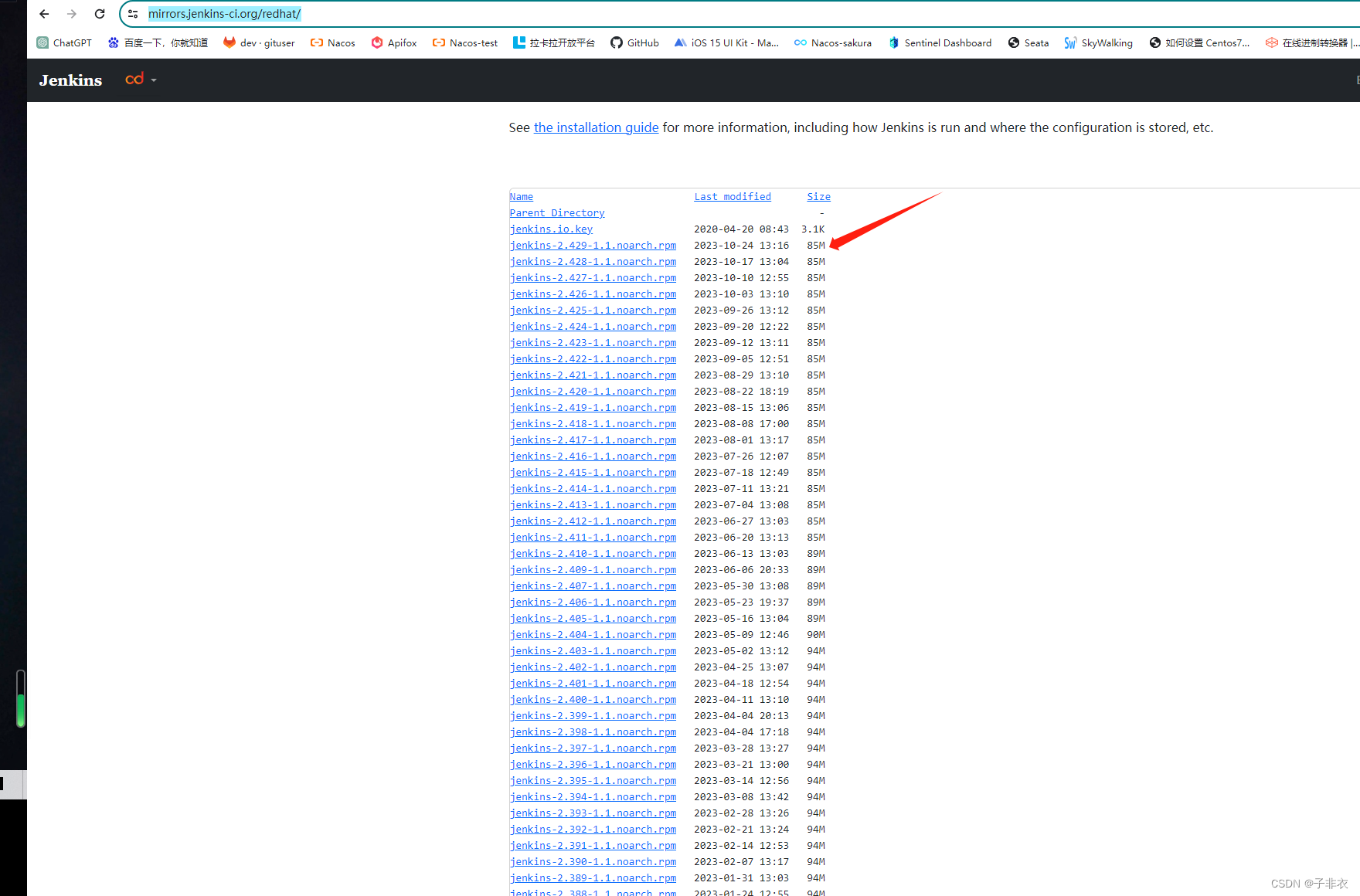Download jenkins-2.406-1.1.noarch.rpm
This screenshot has height=896, width=1360.
tap(593, 602)
